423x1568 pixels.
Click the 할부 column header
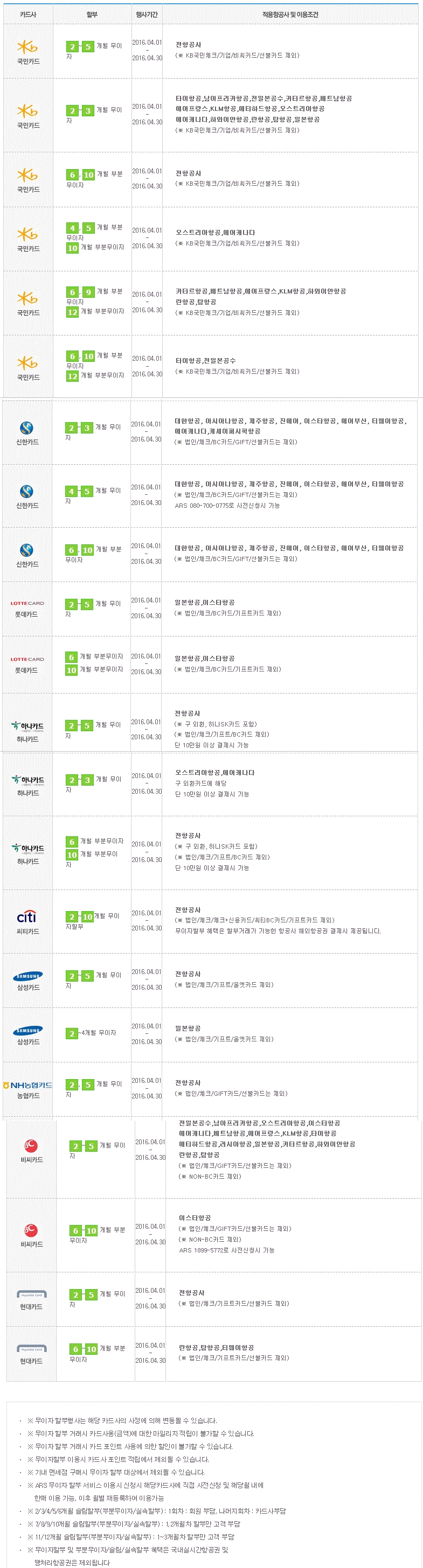click(x=92, y=14)
